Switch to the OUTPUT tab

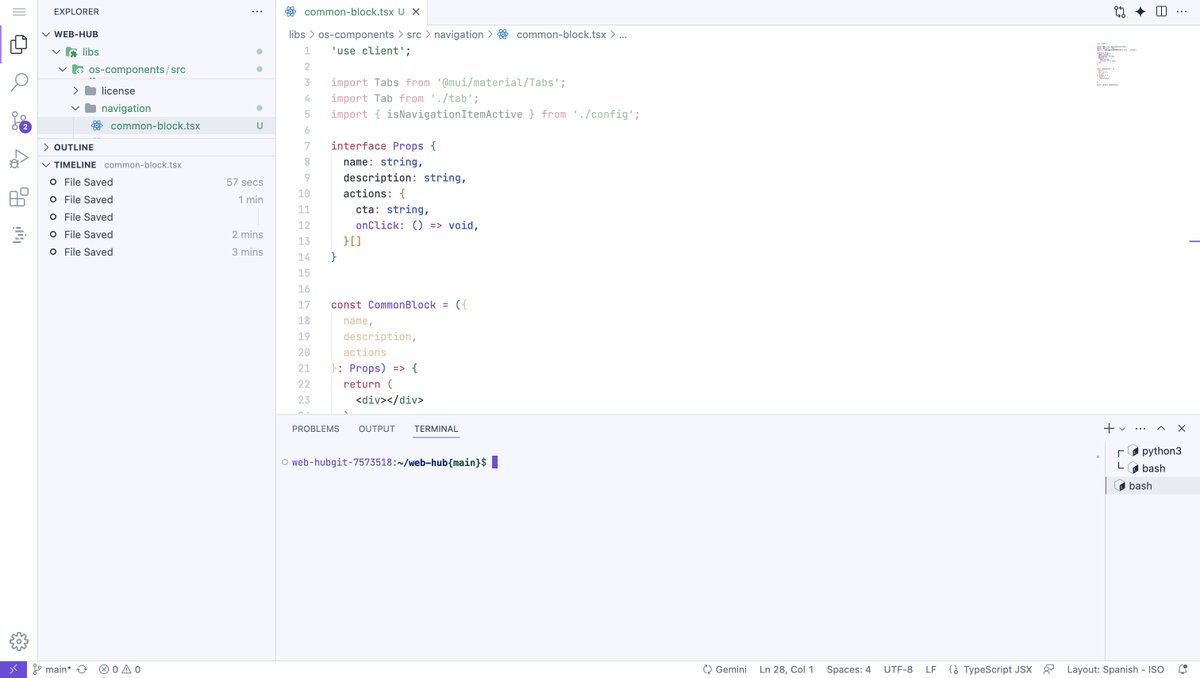[377, 428]
